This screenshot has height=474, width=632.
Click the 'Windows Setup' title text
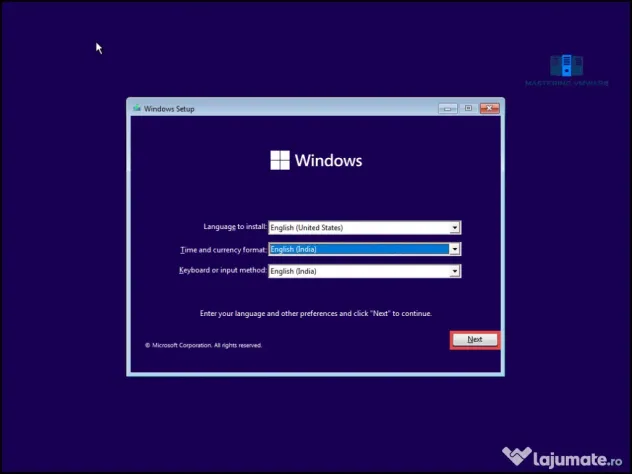pos(169,109)
